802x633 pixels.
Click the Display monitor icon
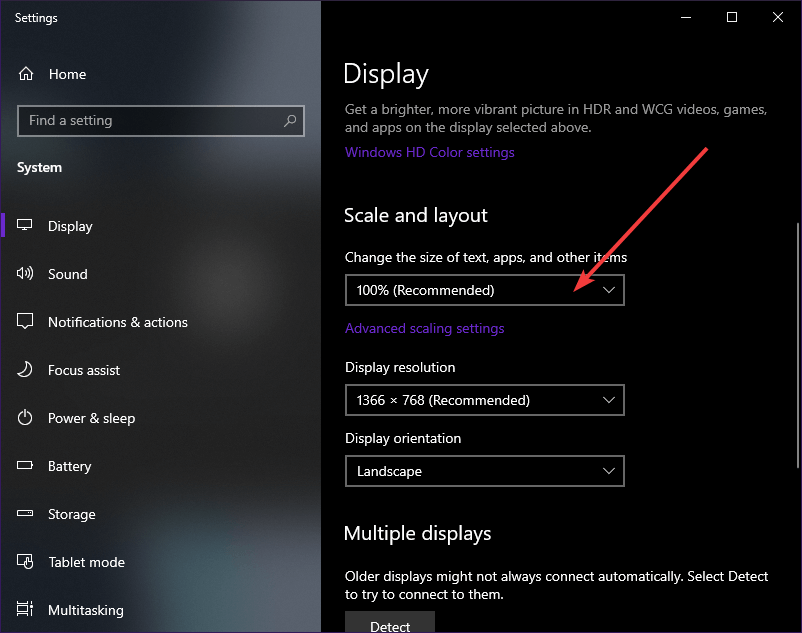(26, 226)
